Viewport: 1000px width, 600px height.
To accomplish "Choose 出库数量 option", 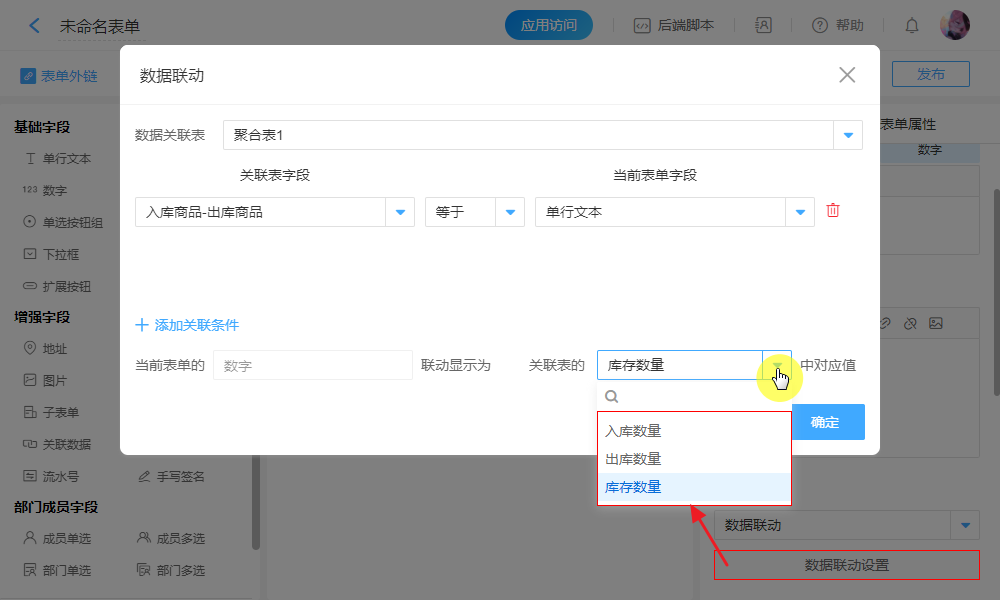I will (634, 459).
